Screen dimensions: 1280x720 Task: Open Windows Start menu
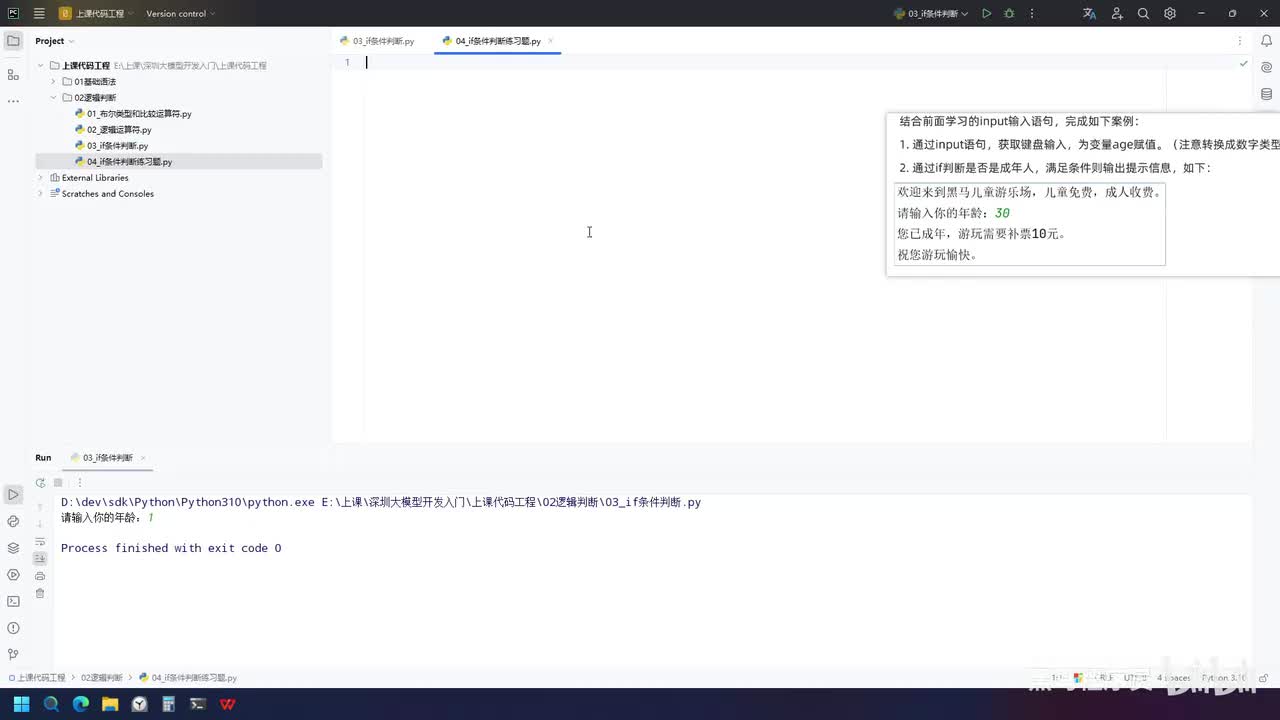pos(21,704)
